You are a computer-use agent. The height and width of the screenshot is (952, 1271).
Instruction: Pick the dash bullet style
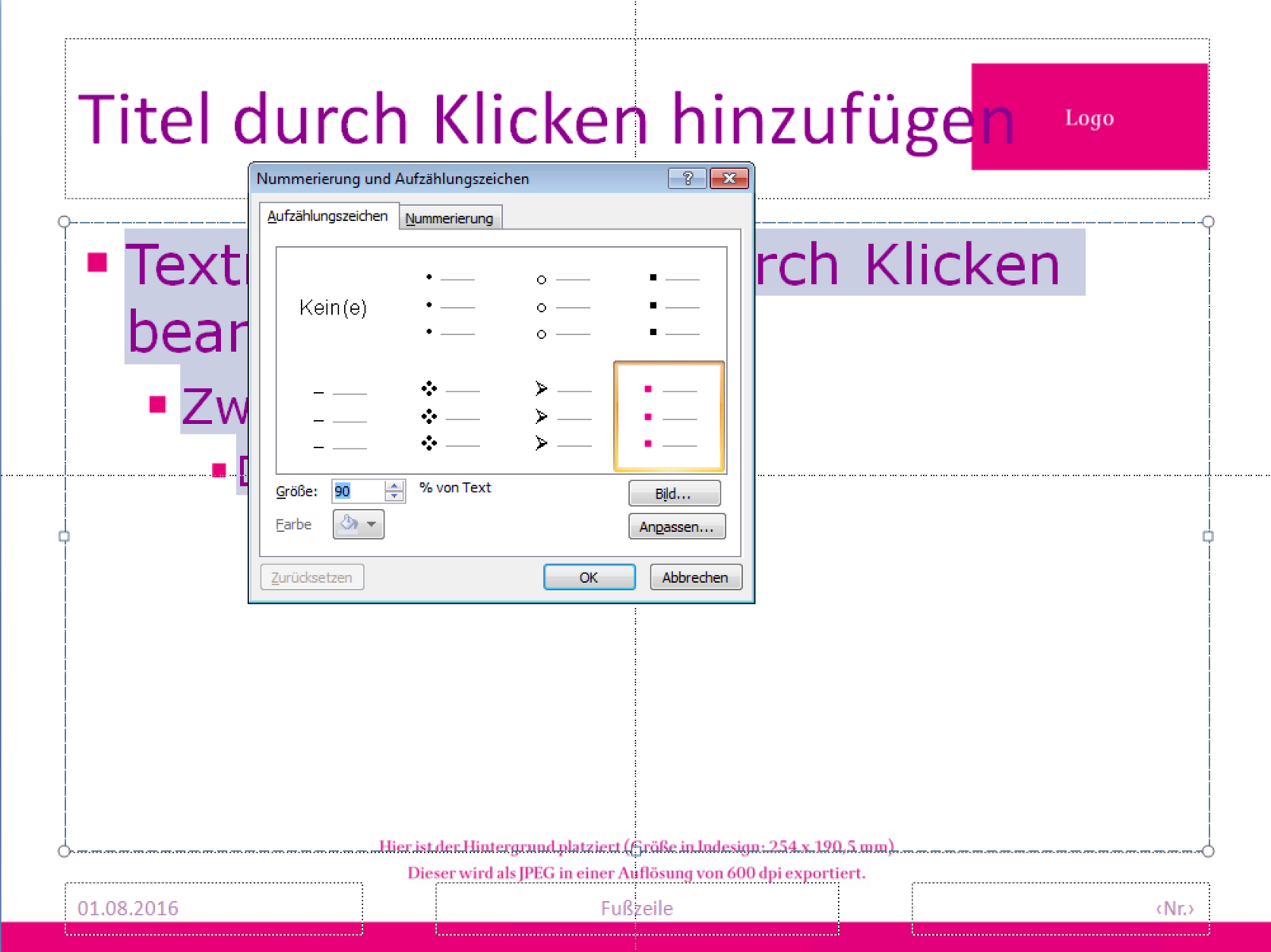coord(340,419)
